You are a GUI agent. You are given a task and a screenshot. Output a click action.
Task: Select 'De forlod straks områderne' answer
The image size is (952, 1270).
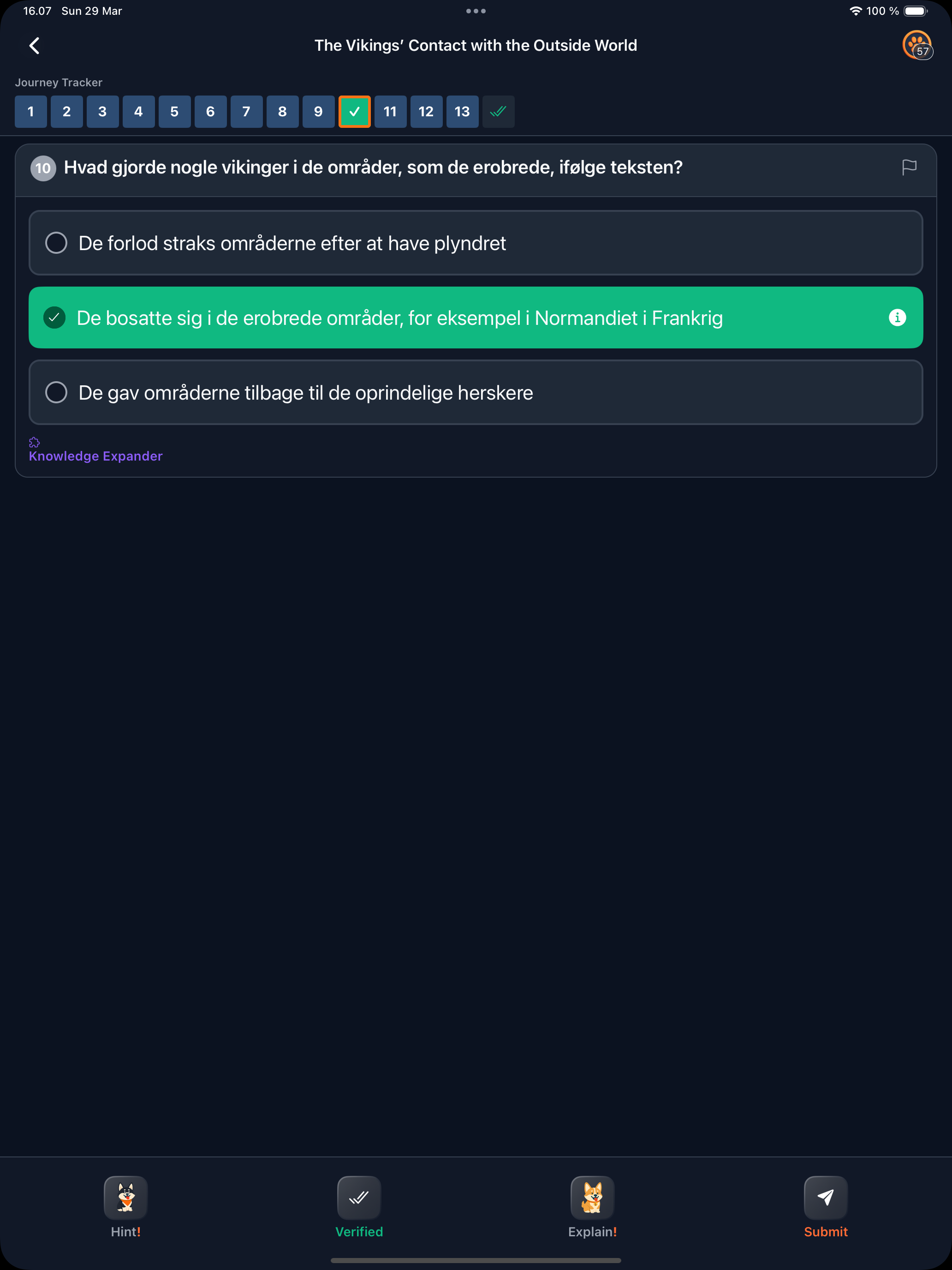click(x=476, y=243)
